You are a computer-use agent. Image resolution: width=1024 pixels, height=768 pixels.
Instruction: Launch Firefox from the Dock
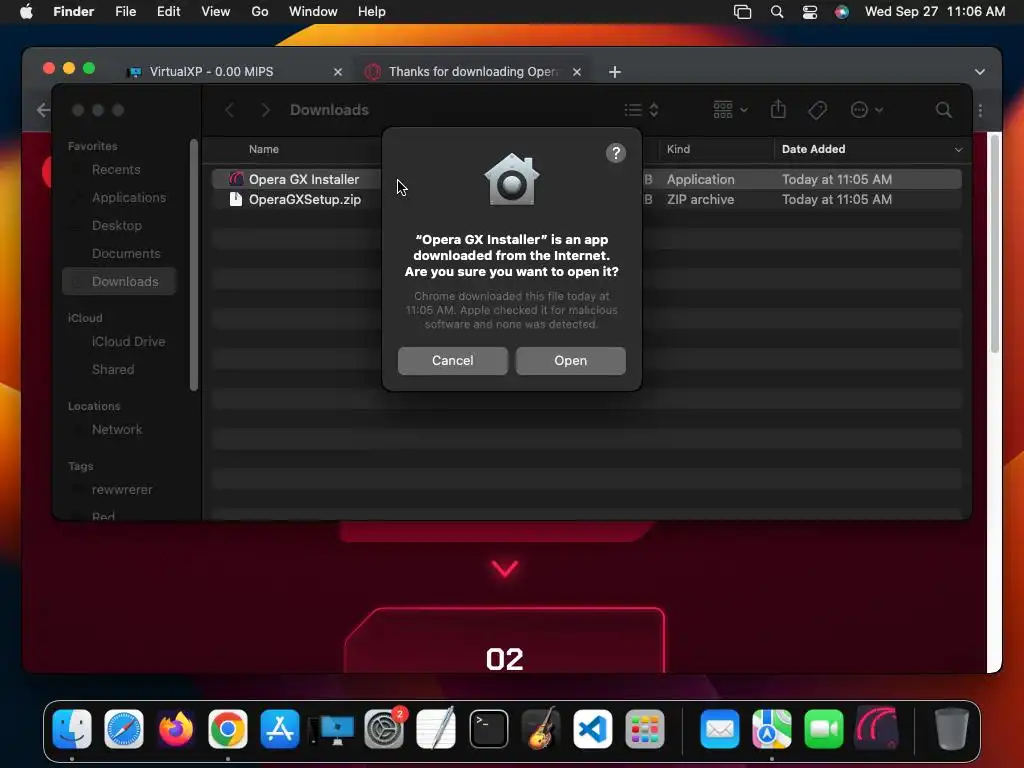(x=176, y=728)
